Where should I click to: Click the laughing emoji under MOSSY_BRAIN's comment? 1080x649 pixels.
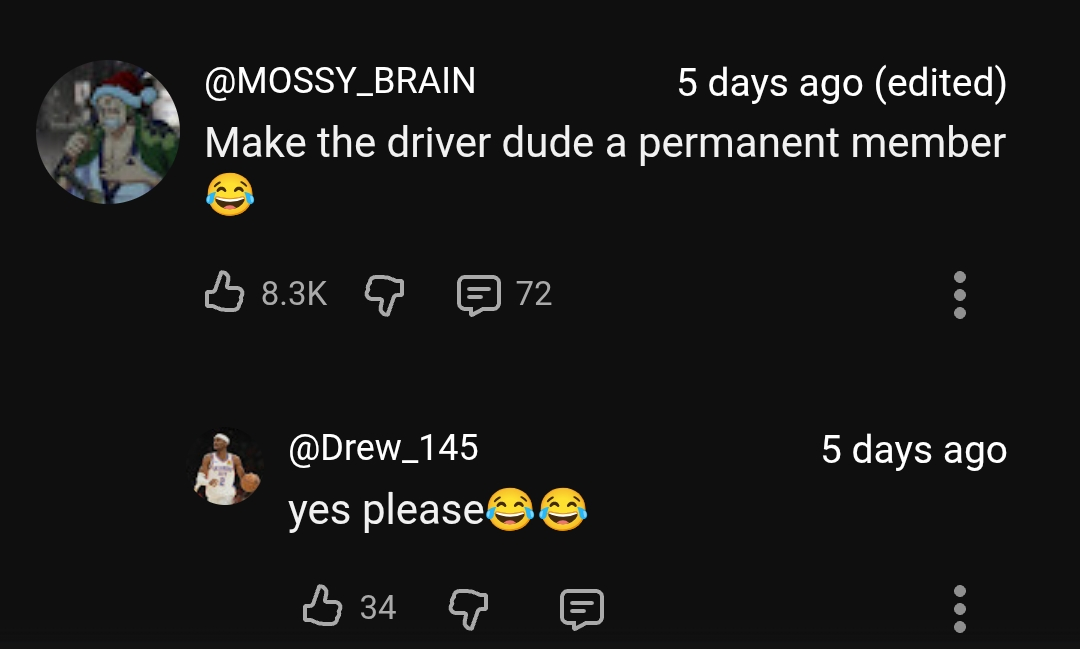pyautogui.click(x=230, y=194)
